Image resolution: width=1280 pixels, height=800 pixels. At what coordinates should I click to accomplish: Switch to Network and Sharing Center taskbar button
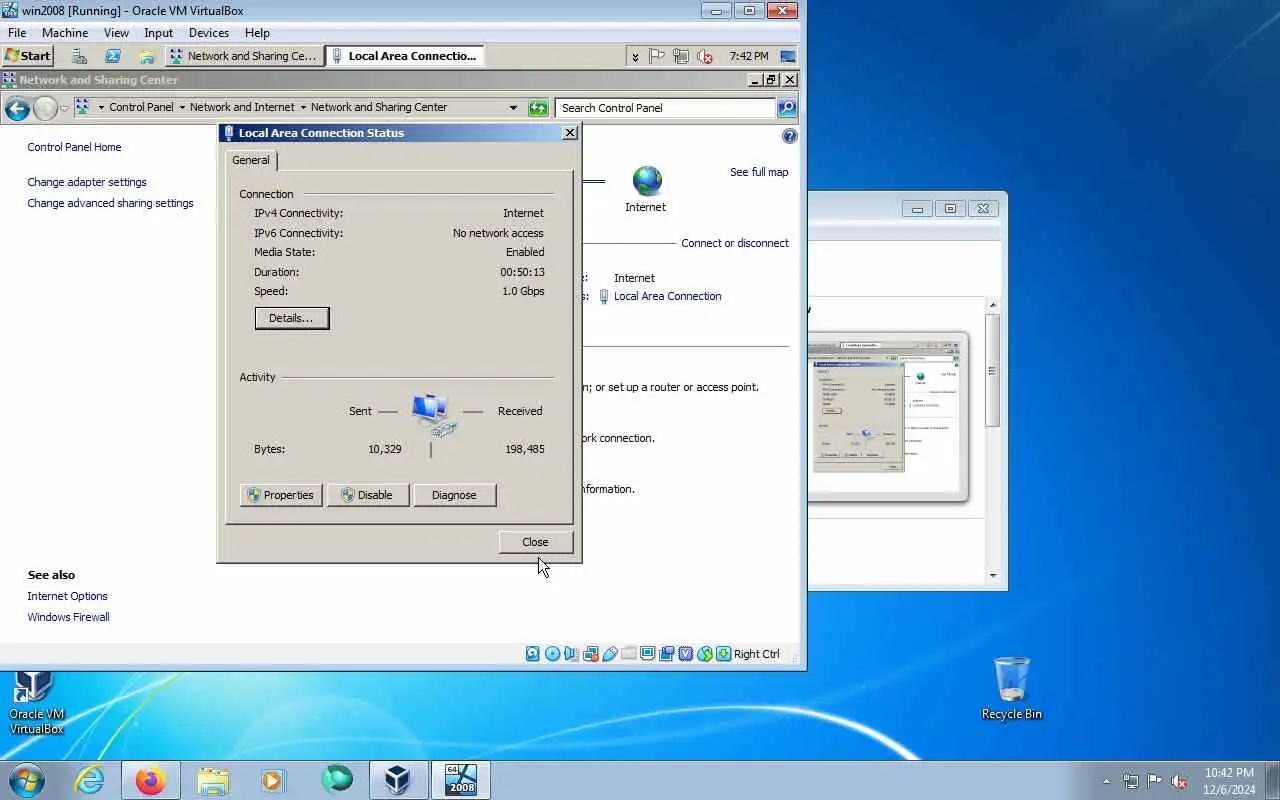244,56
